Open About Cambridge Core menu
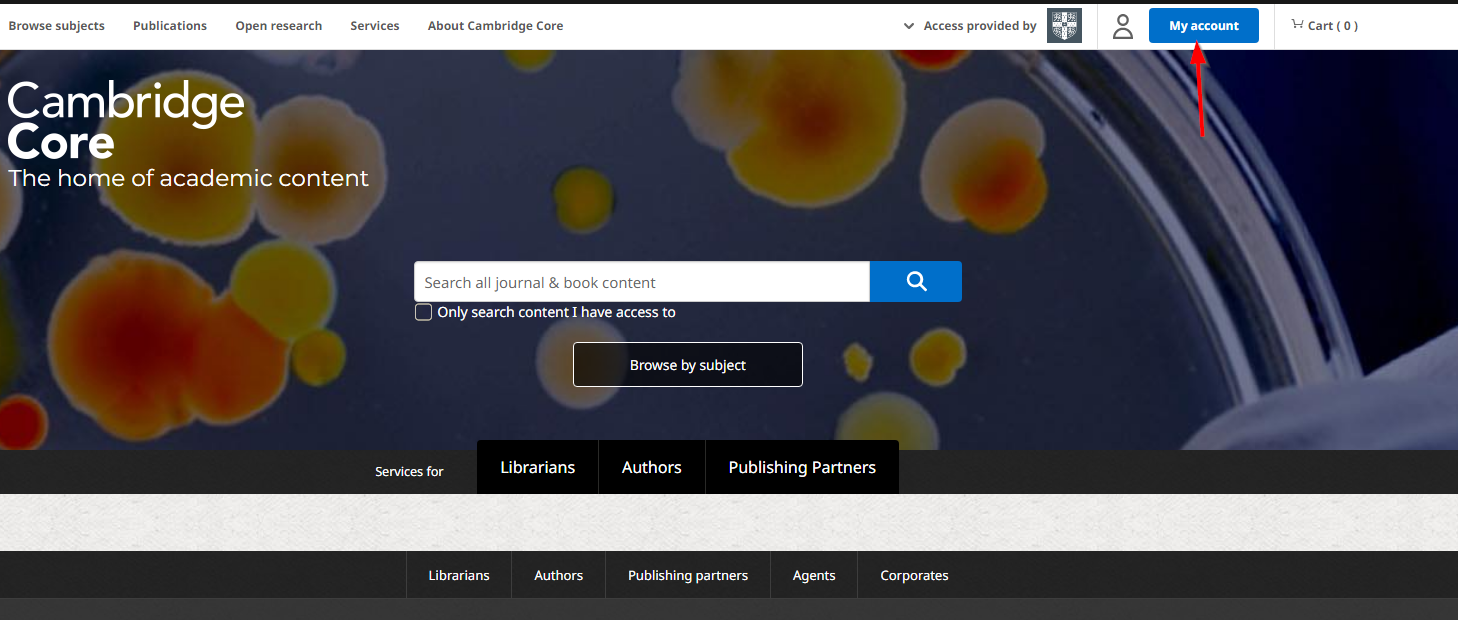The width and height of the screenshot is (1458, 620). pos(495,26)
